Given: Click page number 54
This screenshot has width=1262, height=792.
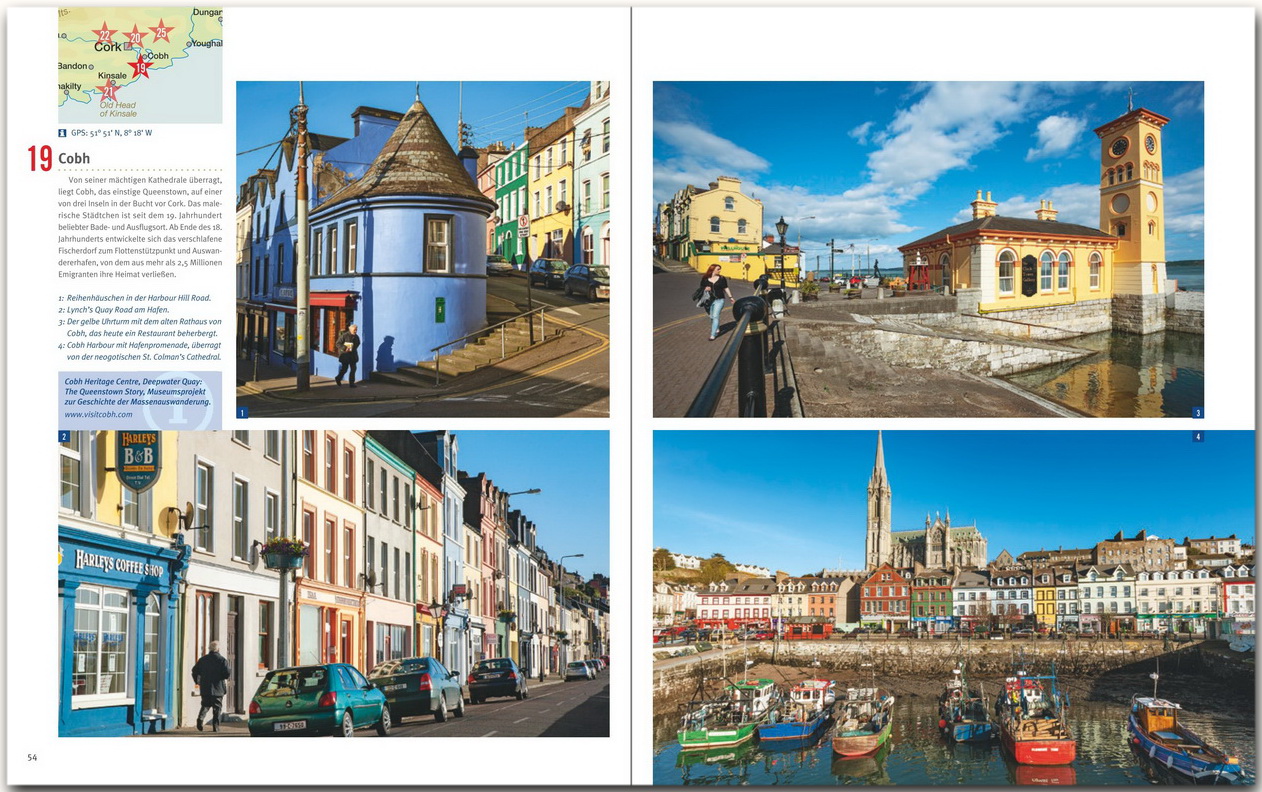Looking at the screenshot, I should click(32, 758).
